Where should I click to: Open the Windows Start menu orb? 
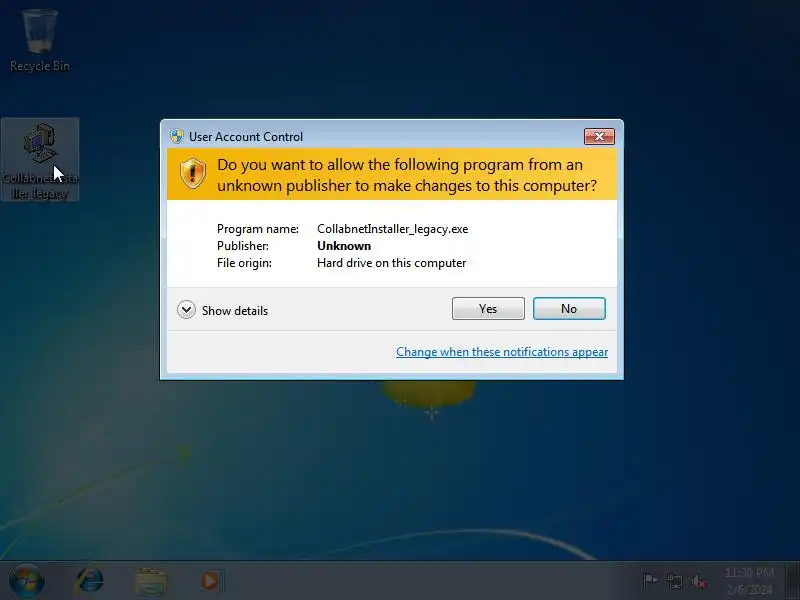27,581
